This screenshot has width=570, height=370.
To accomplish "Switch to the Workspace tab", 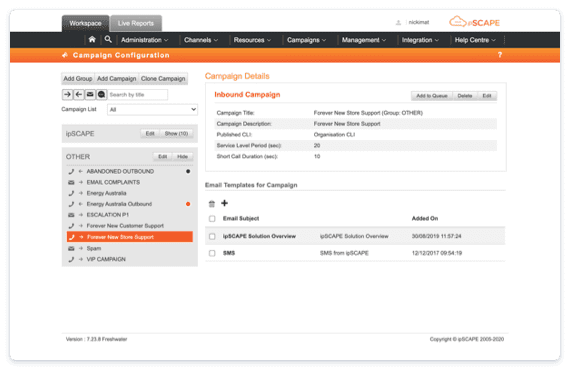I will (85, 23).
